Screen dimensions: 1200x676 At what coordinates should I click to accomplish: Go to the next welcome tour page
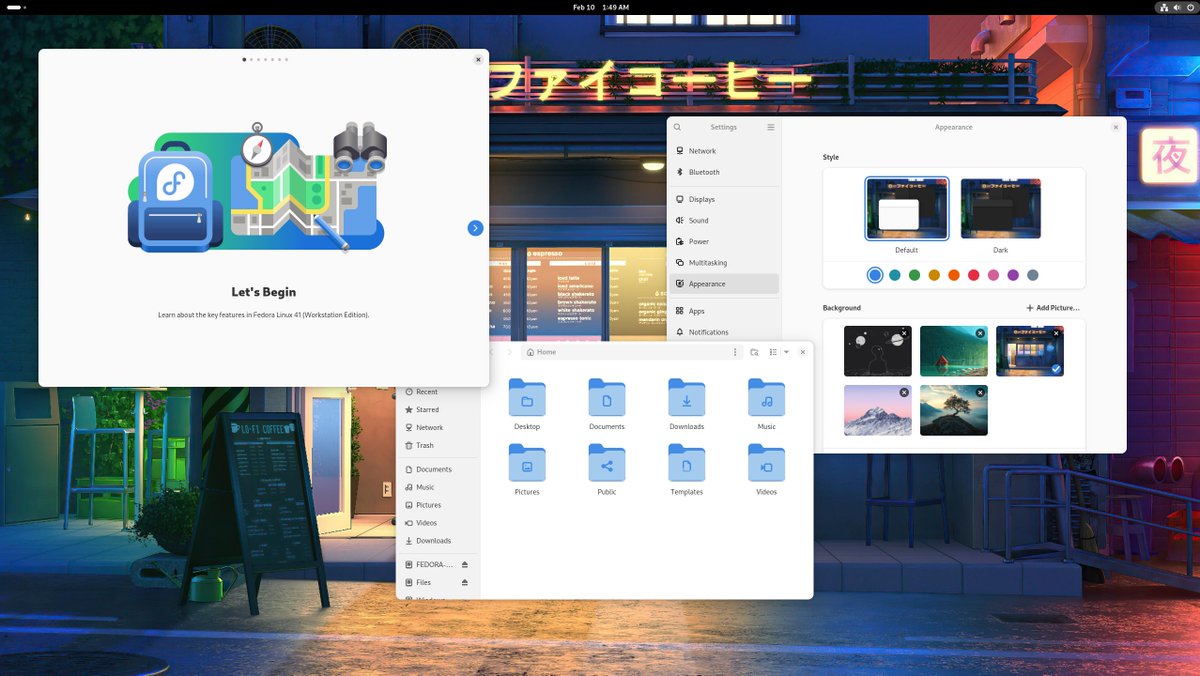pyautogui.click(x=475, y=228)
